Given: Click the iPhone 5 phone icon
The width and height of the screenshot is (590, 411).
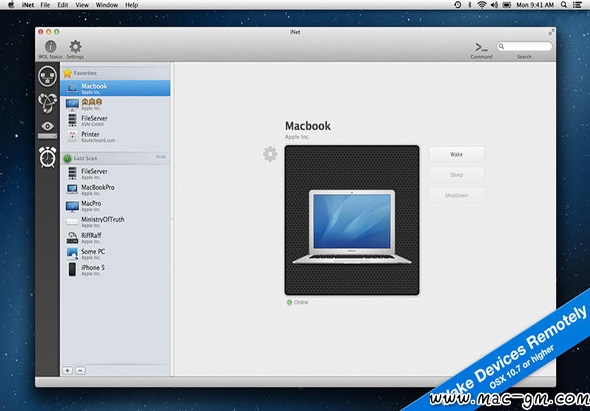Looking at the screenshot, I should (x=72, y=269).
